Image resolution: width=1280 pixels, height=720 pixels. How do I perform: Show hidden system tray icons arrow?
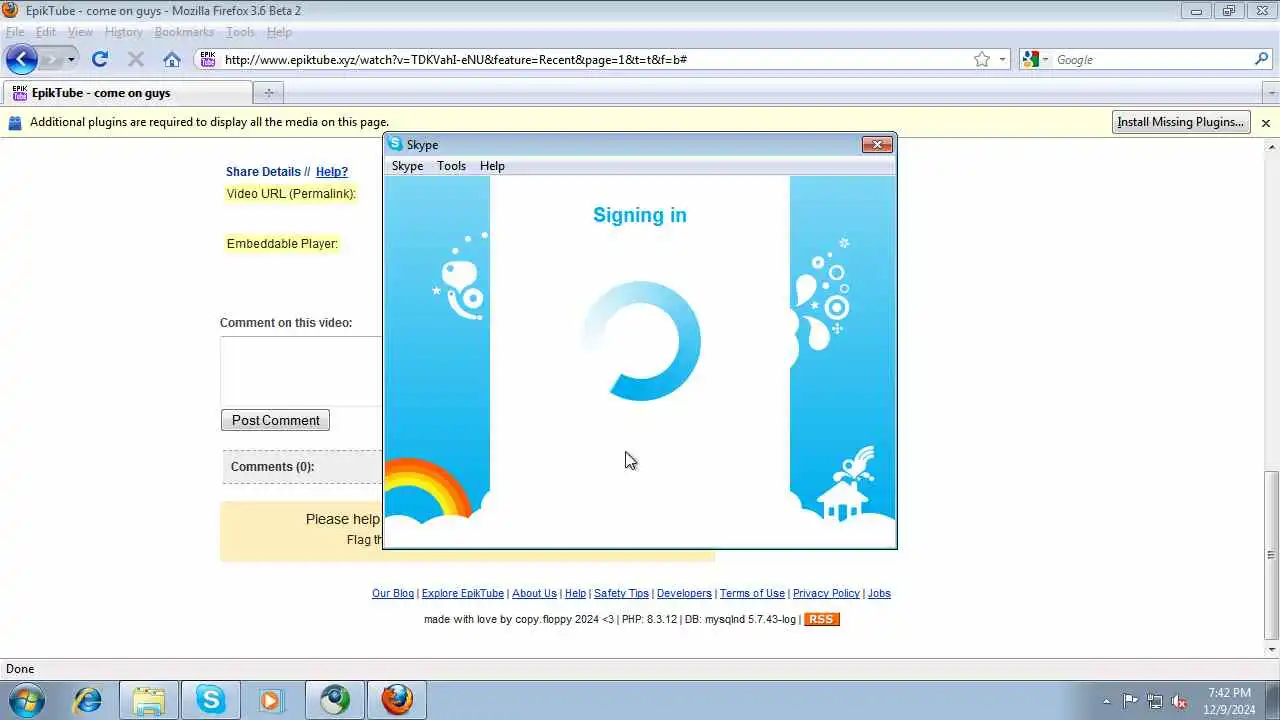(x=1106, y=701)
